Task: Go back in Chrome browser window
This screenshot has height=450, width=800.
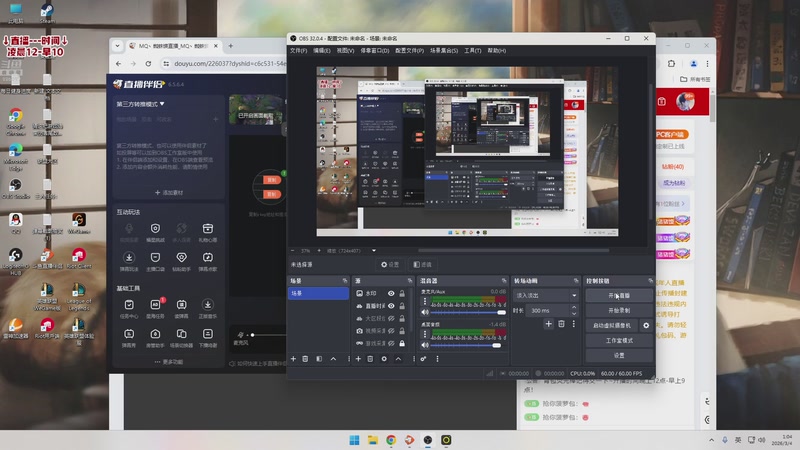Action: pos(118,64)
